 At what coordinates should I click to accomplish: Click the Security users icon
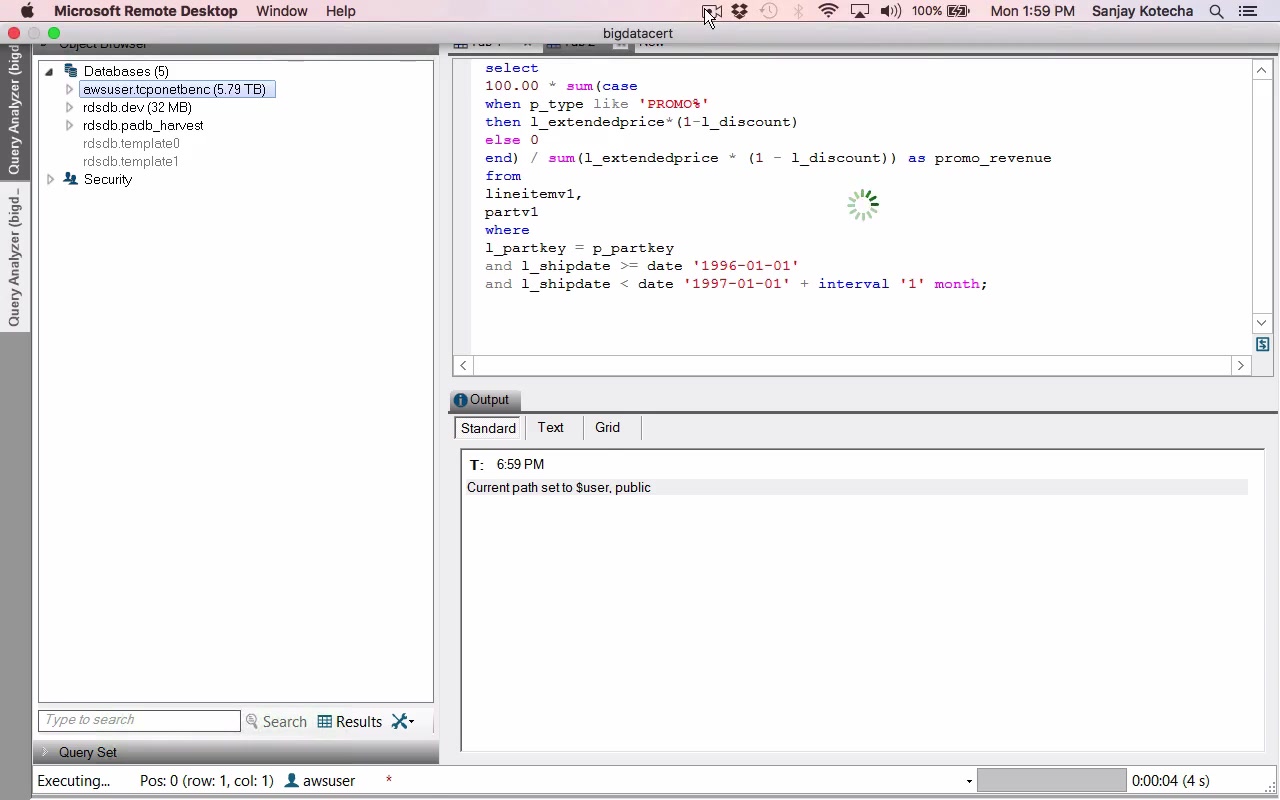coord(71,179)
